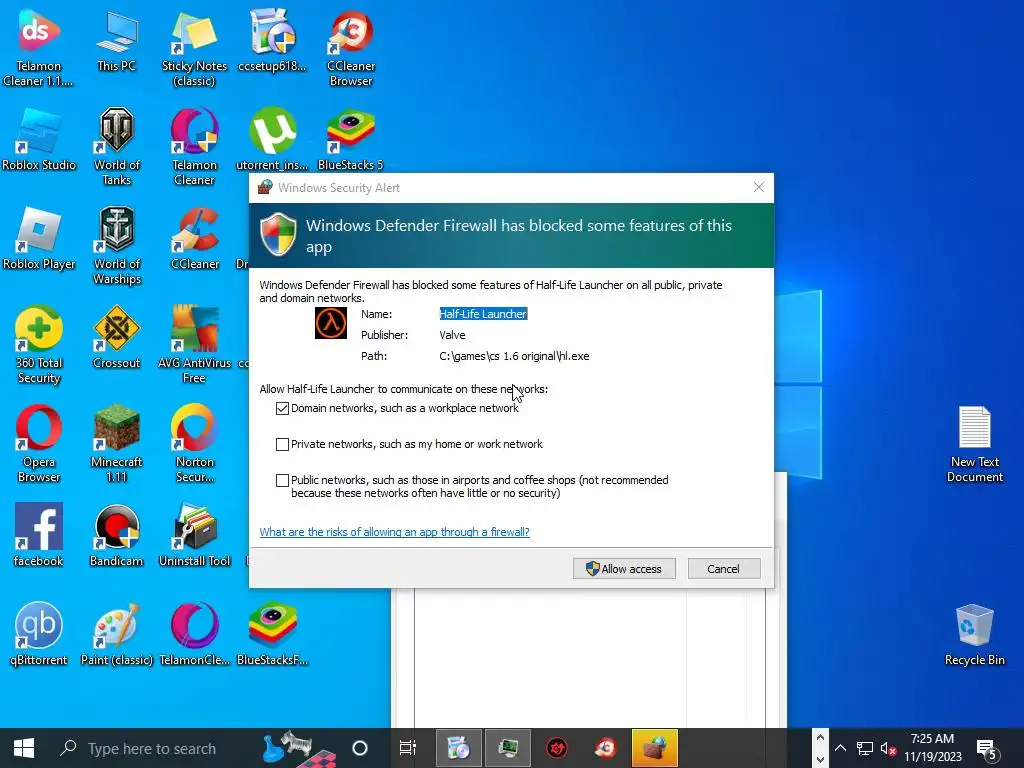Switch to firewall alert taskbar icon
The height and width of the screenshot is (768, 1024).
pyautogui.click(x=655, y=748)
